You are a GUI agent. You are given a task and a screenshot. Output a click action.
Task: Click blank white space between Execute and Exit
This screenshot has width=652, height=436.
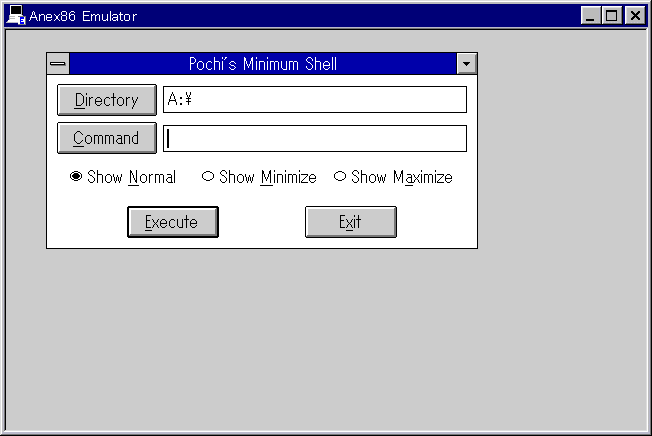click(262, 222)
